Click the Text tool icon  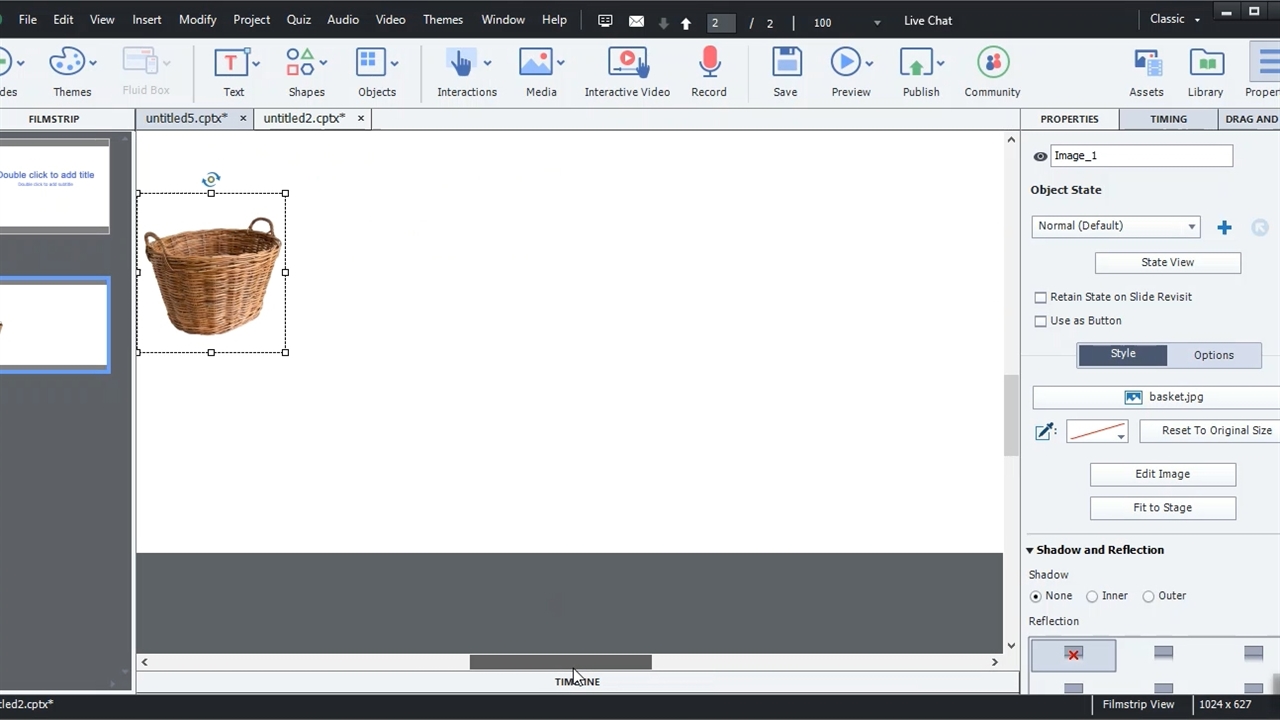[231, 63]
